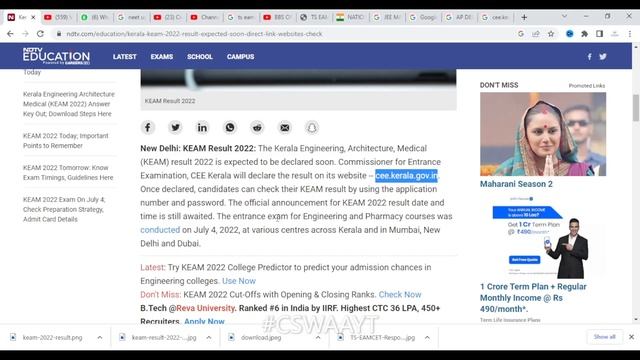
Task: Toggle the browser side panel
Action: [x=599, y=34]
